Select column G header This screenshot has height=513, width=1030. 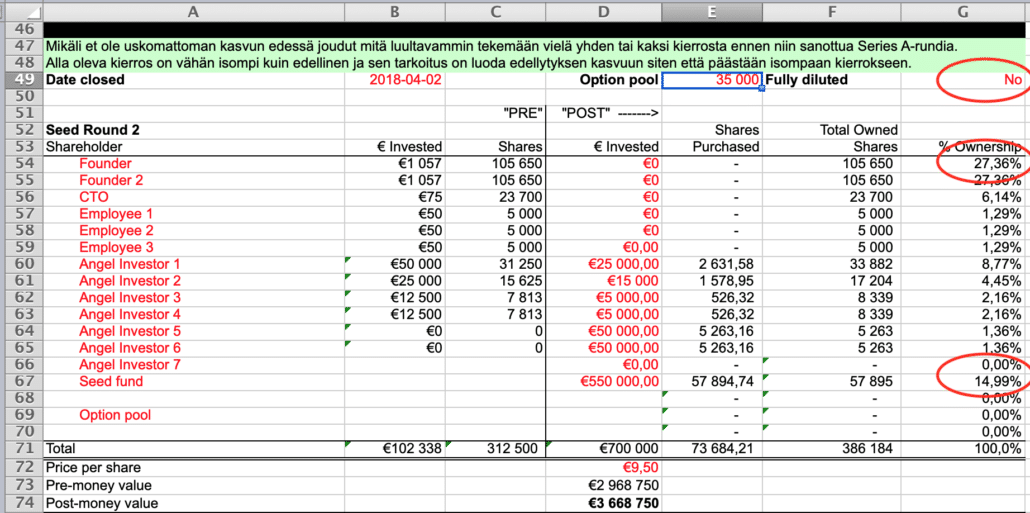(x=965, y=11)
